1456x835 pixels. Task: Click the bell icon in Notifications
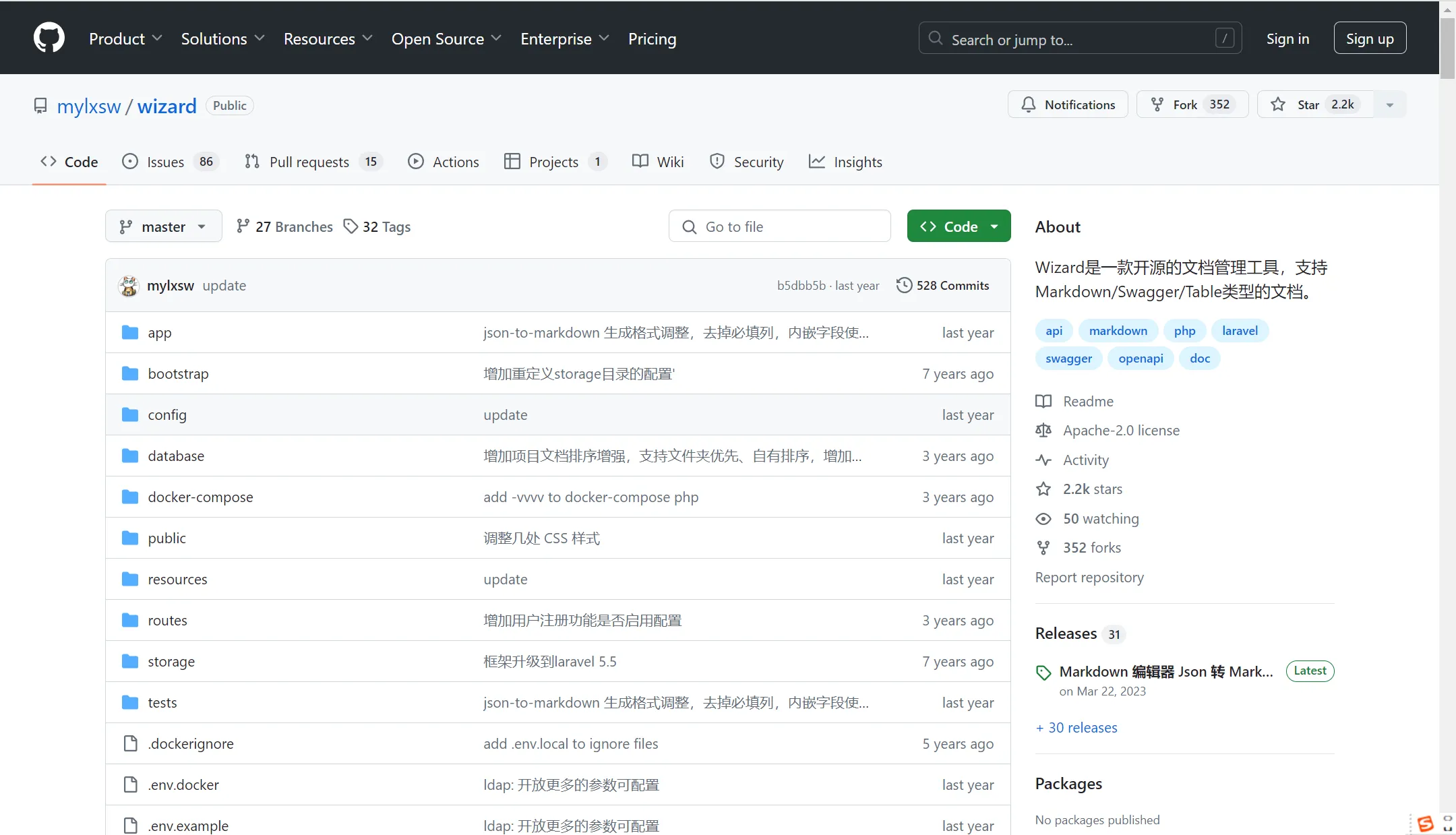[x=1029, y=104]
